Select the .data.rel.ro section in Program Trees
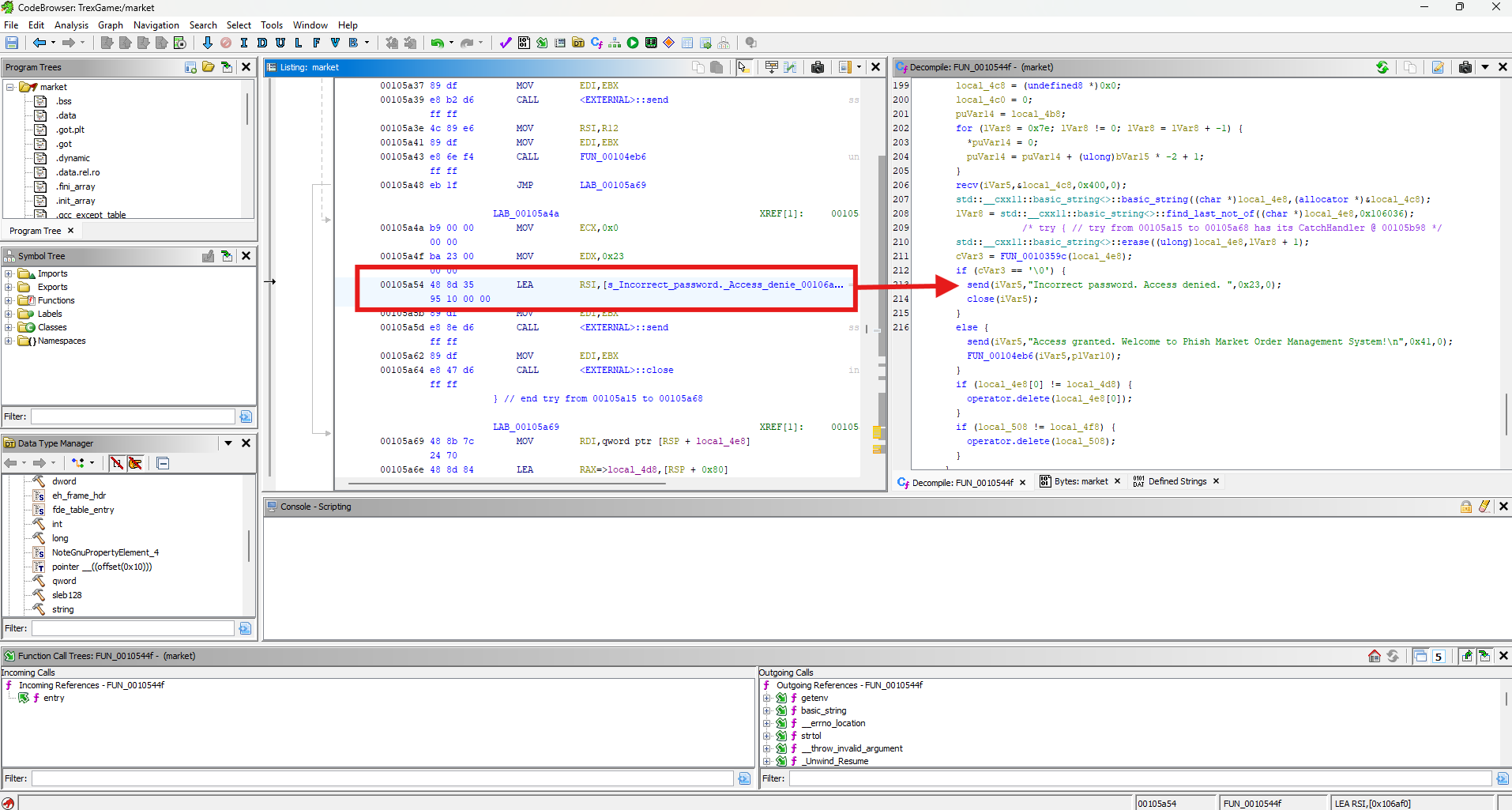 [77, 172]
